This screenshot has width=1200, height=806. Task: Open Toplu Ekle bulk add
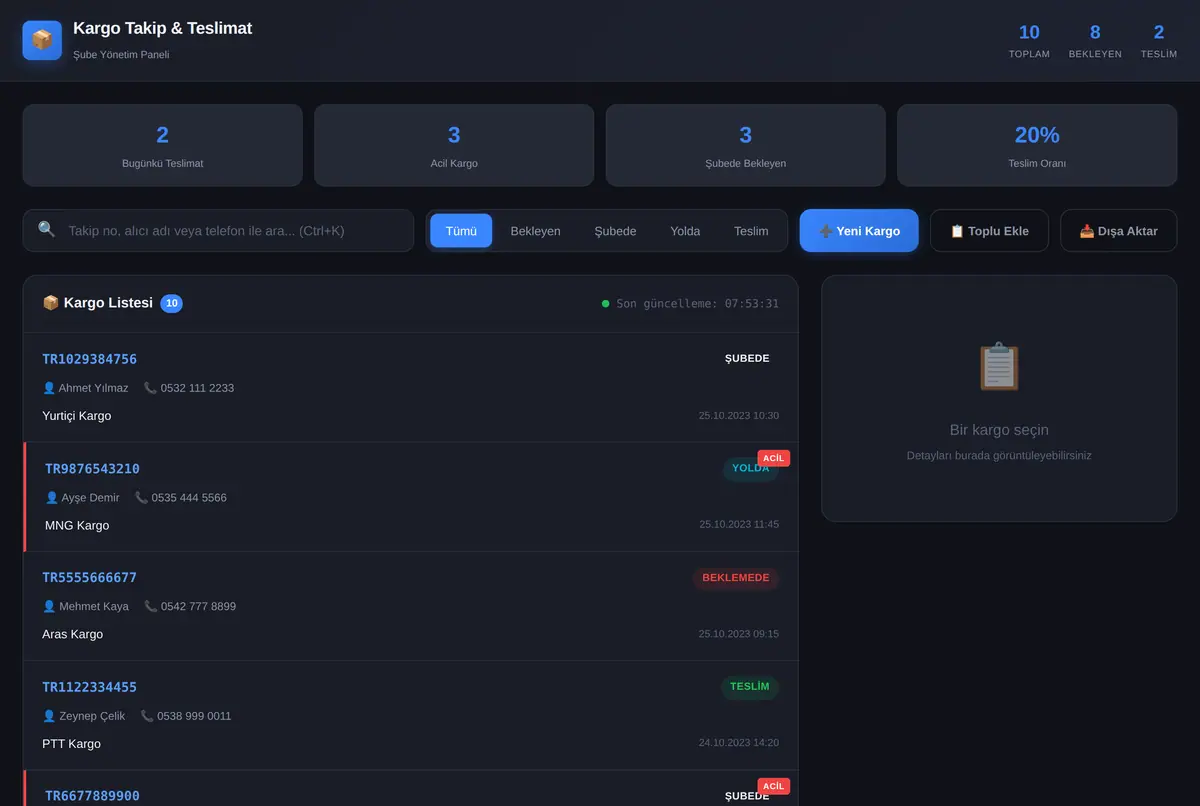(989, 231)
